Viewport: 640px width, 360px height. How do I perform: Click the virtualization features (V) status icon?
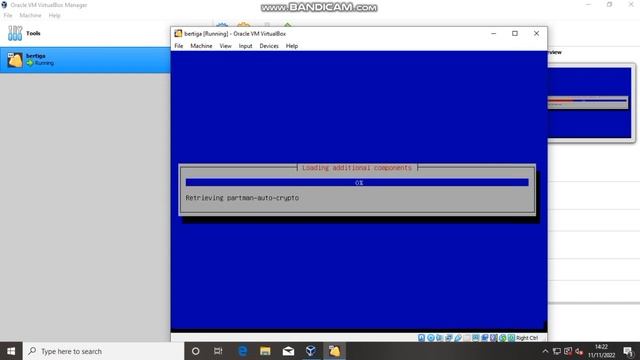pos(493,338)
